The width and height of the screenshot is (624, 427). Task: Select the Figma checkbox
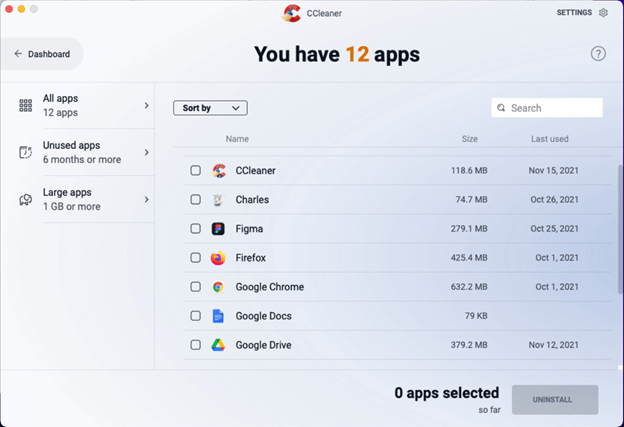[x=195, y=228]
